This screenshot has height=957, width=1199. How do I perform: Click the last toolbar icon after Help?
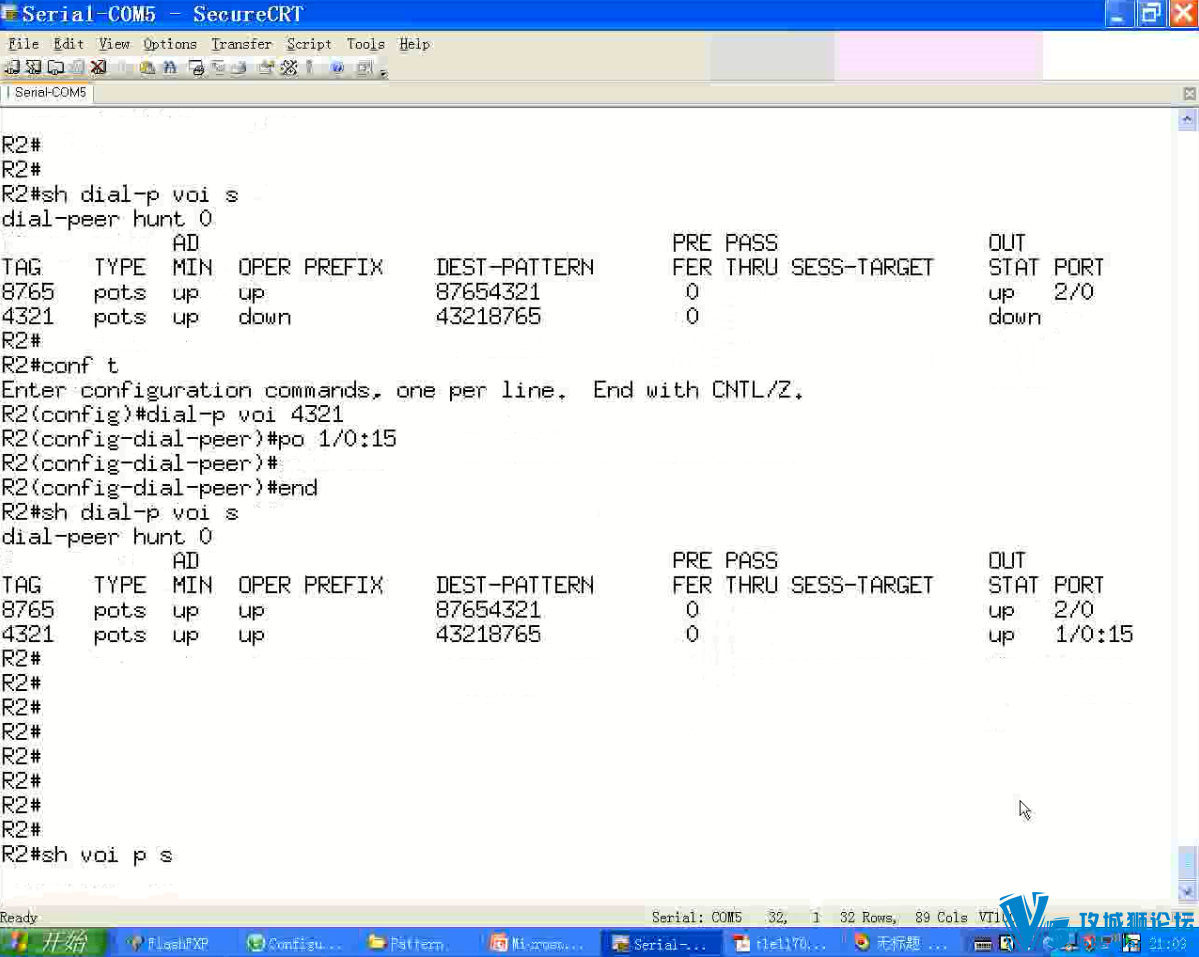[x=365, y=67]
